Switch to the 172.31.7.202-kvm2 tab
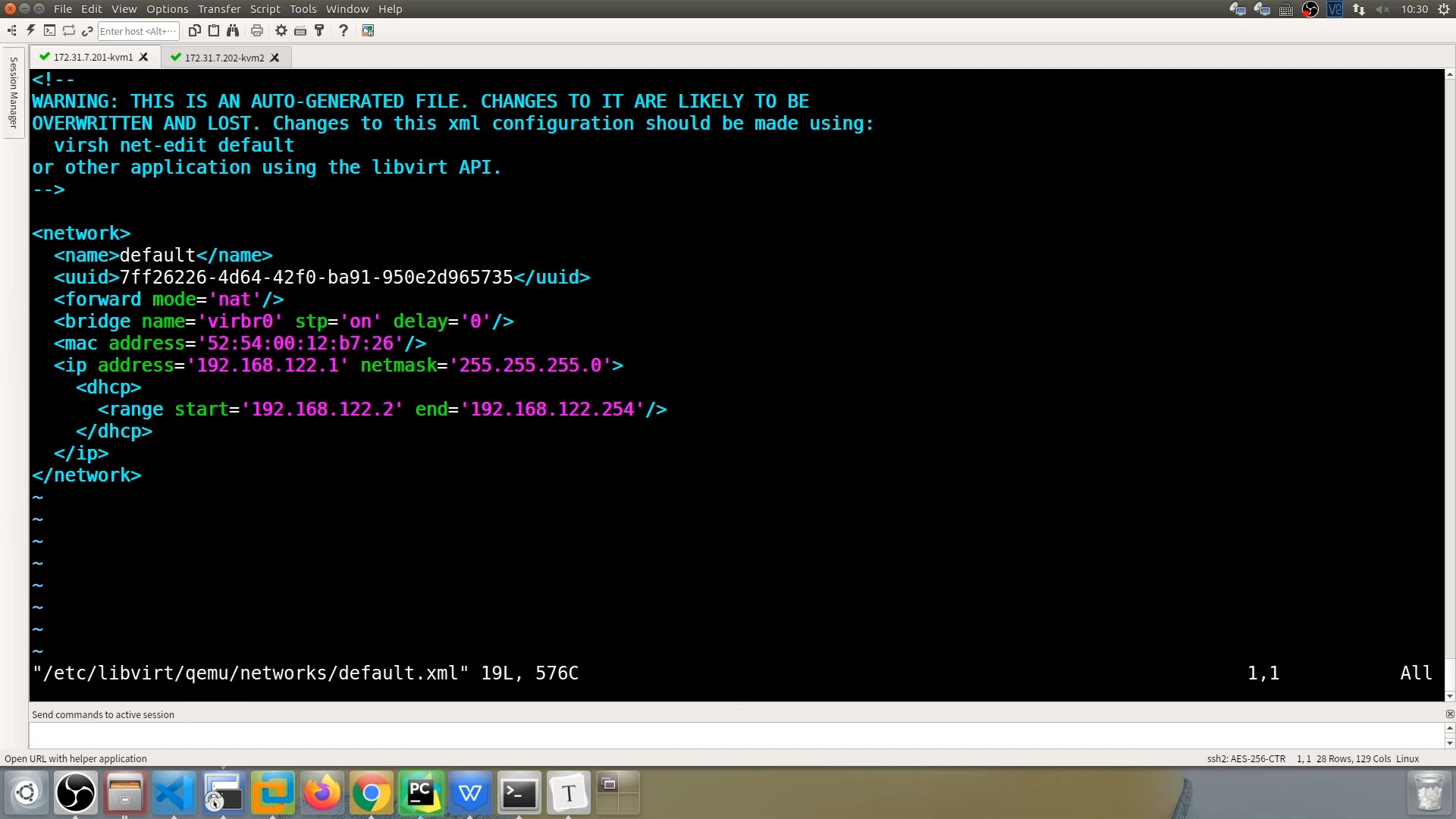Image resolution: width=1456 pixels, height=819 pixels. [x=224, y=58]
